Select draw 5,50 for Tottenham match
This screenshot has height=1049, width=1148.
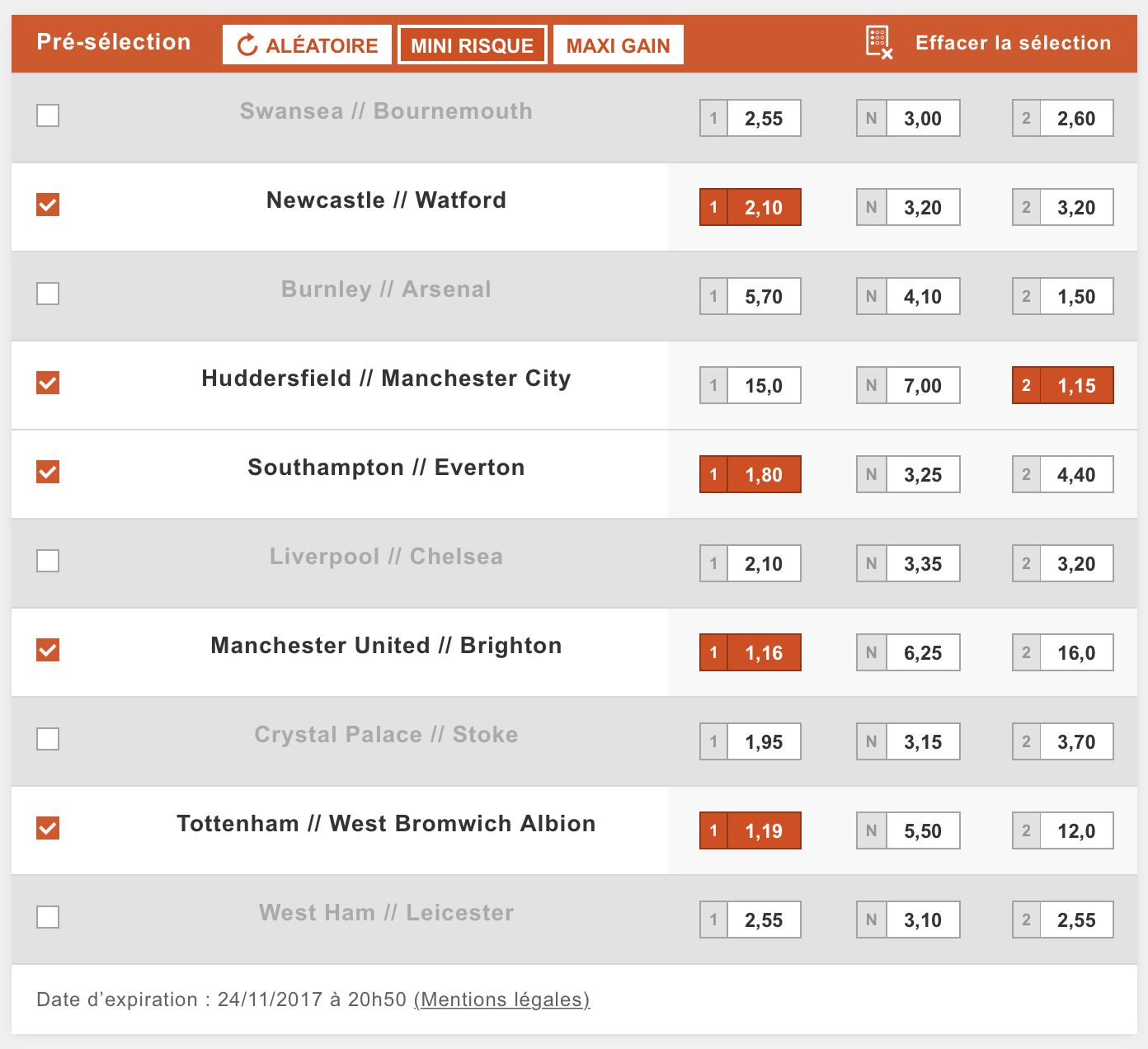tap(908, 831)
